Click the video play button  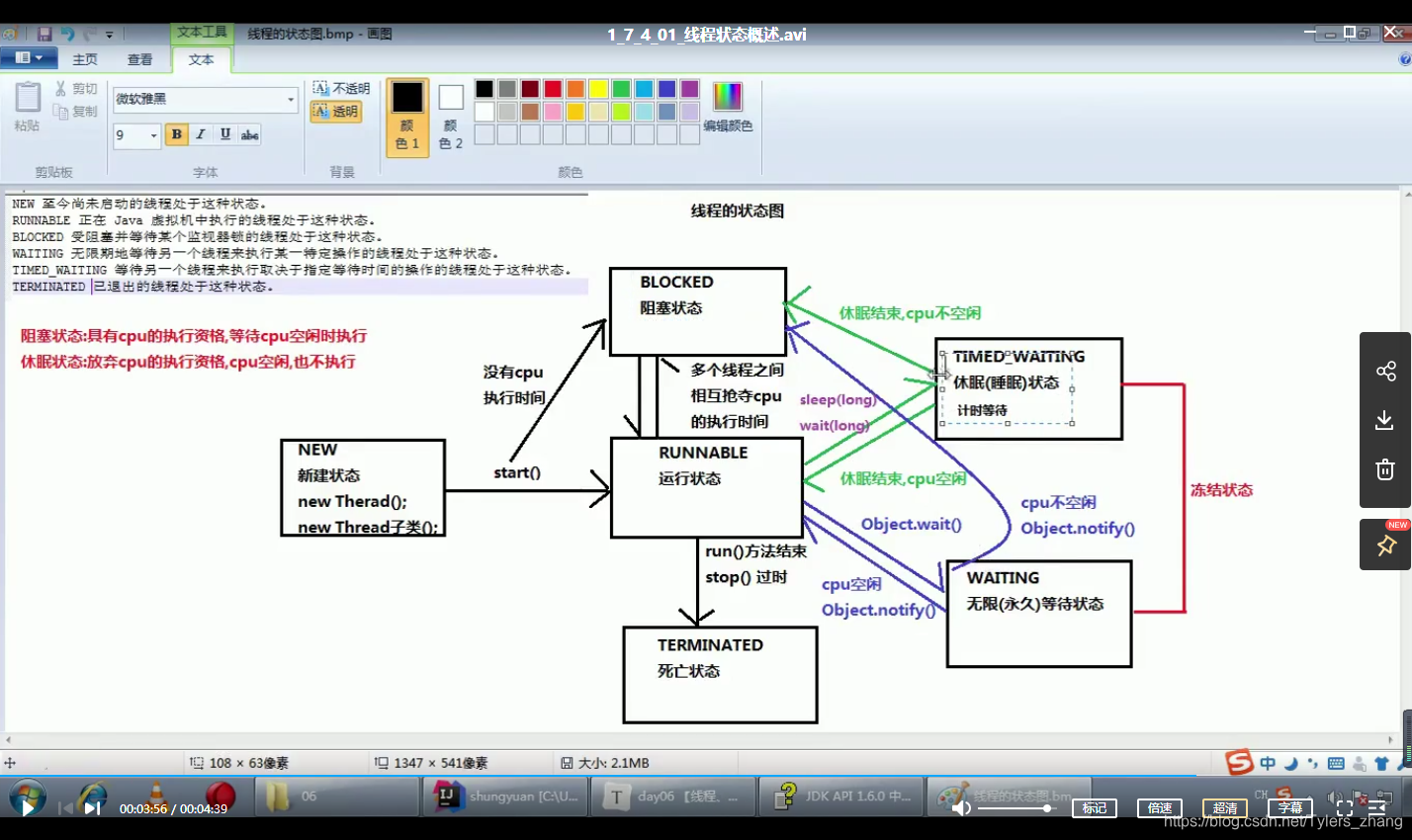[x=28, y=807]
